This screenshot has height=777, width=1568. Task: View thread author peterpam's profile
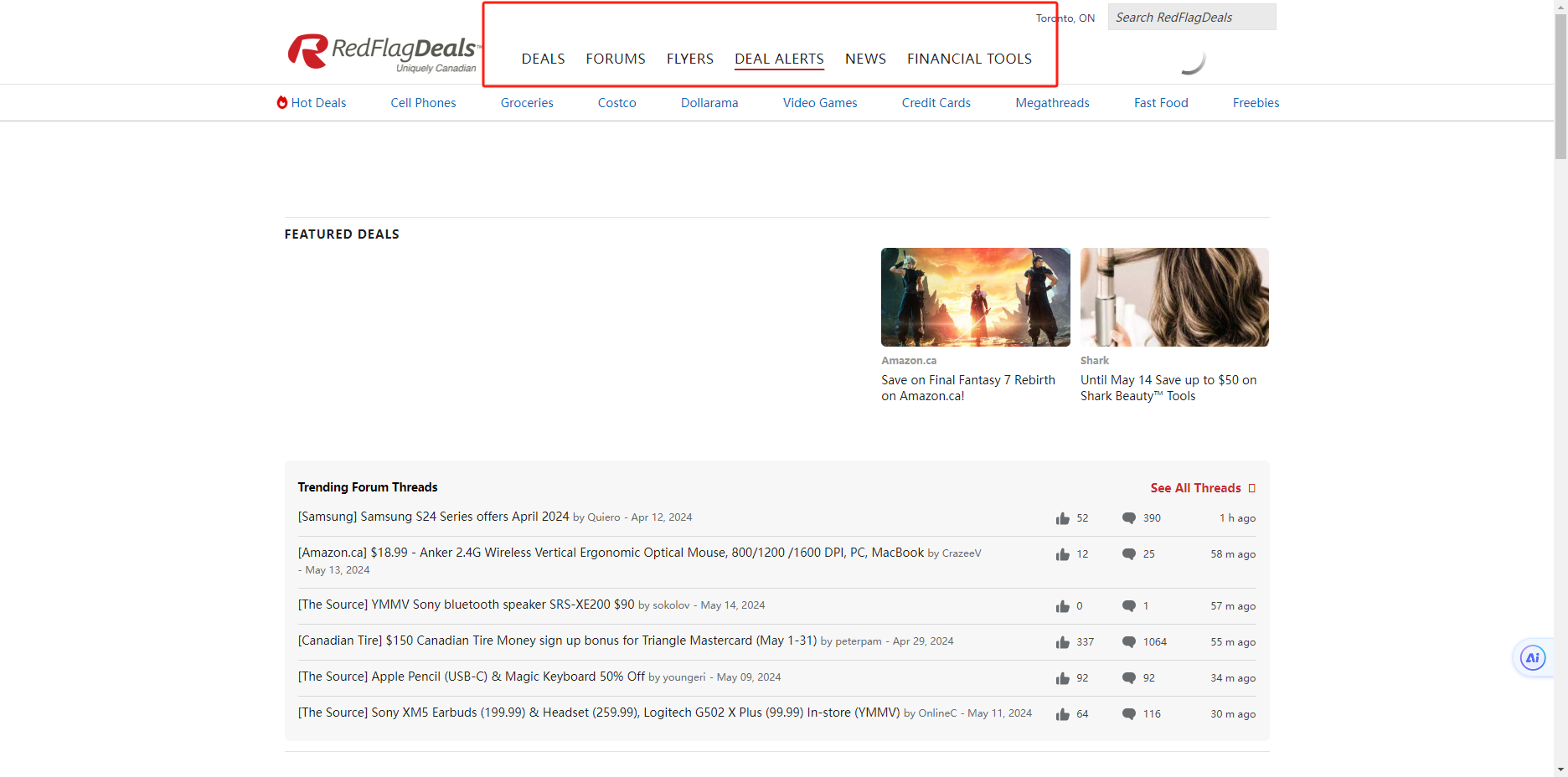click(859, 641)
